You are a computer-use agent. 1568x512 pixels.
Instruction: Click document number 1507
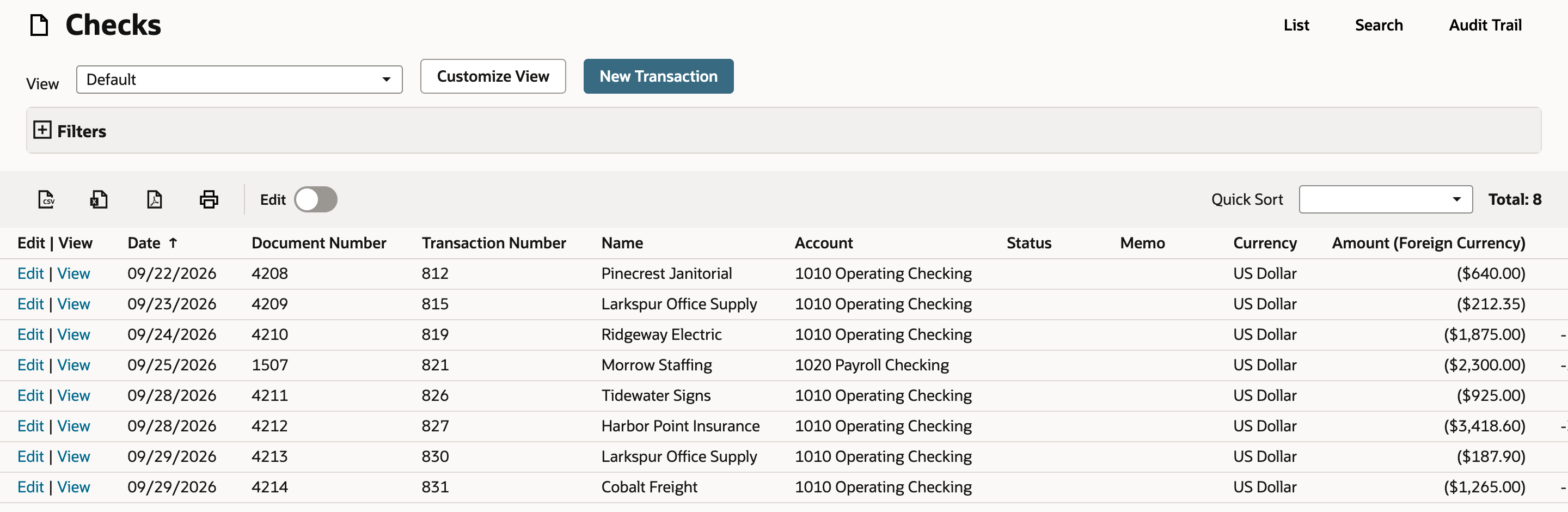coord(269,365)
